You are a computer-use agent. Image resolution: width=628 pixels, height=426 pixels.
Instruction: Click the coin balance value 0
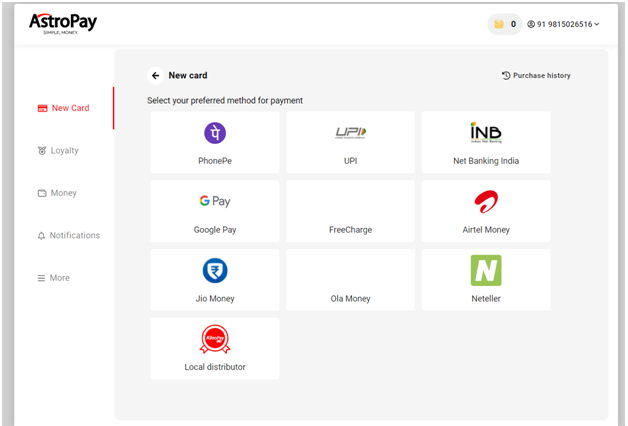pyautogui.click(x=513, y=24)
